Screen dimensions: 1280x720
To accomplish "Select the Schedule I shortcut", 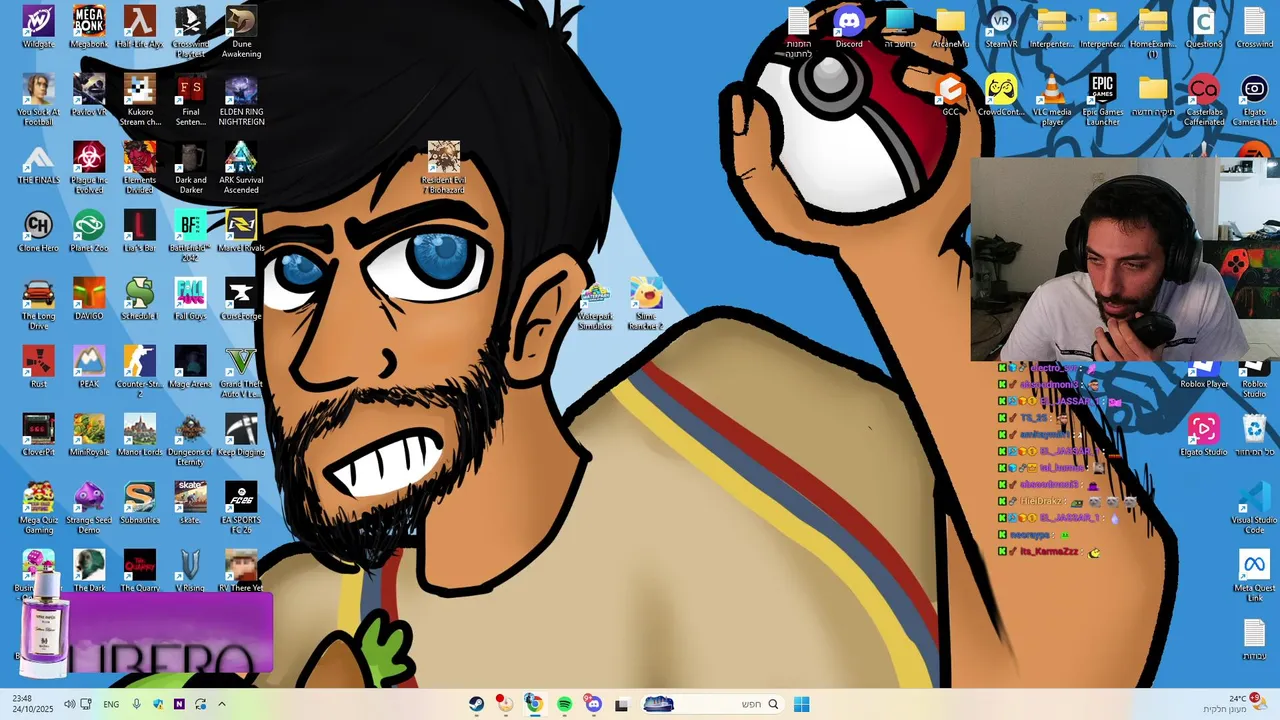I will [x=140, y=299].
